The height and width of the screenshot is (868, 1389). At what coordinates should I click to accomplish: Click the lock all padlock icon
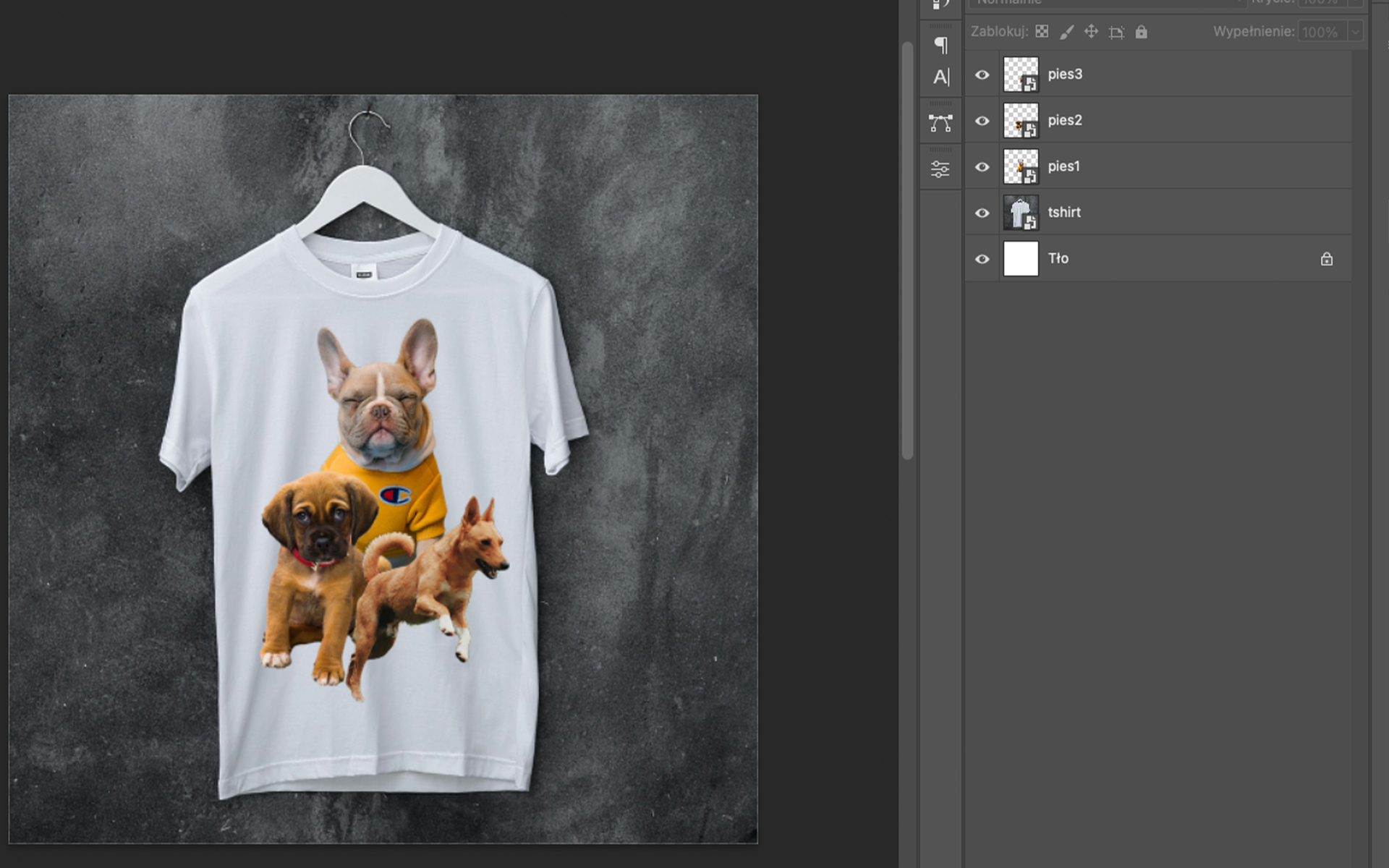[x=1141, y=32]
